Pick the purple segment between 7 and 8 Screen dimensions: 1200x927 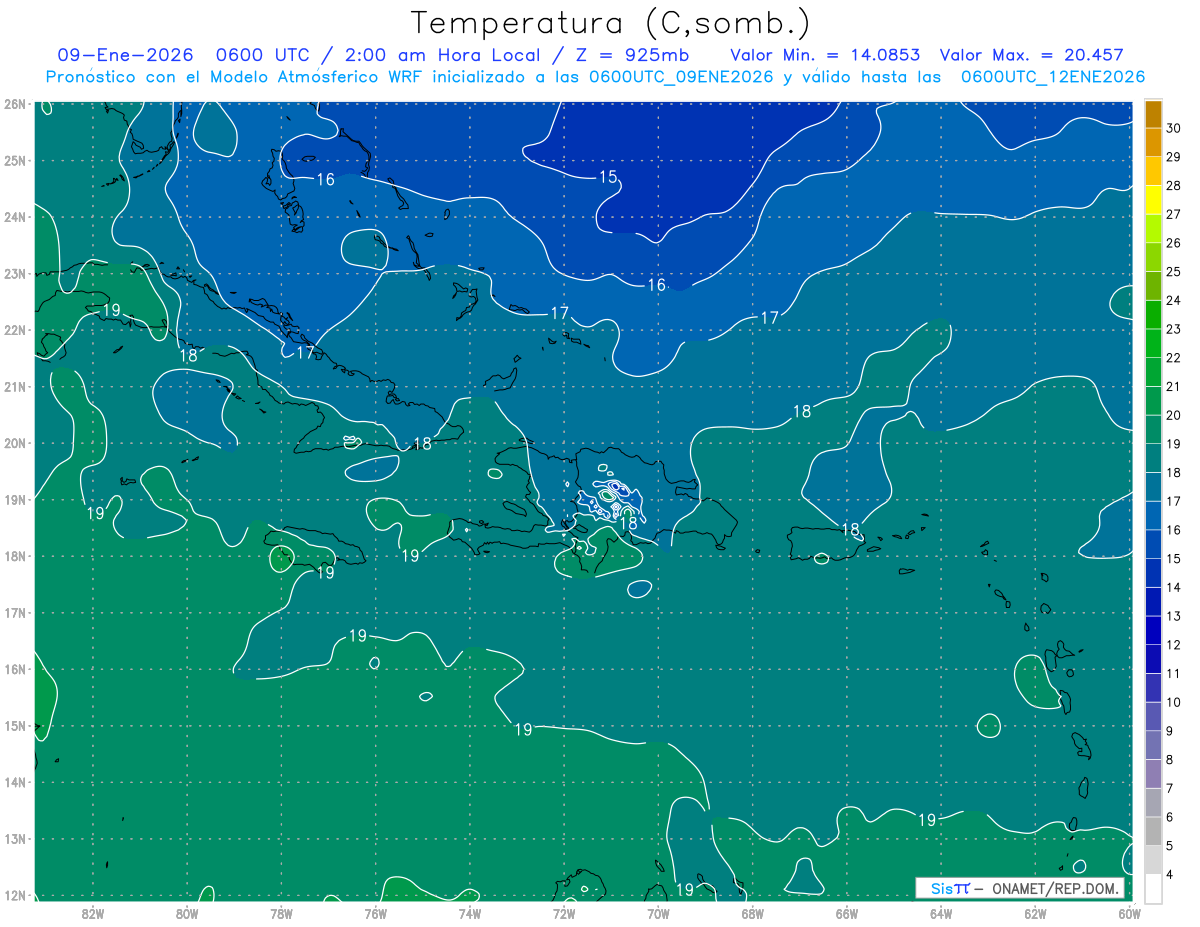click(x=1153, y=773)
